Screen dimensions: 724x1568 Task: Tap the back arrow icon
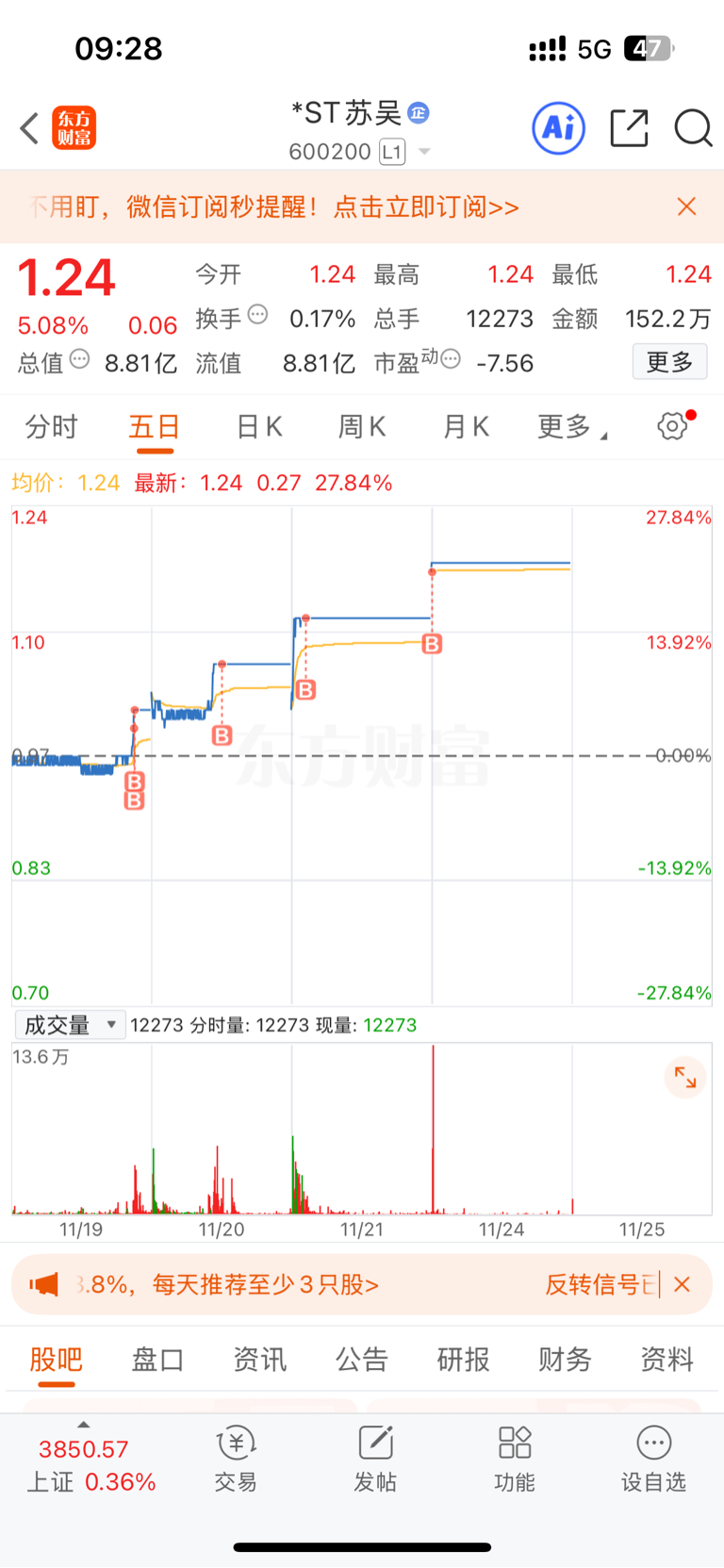29,128
